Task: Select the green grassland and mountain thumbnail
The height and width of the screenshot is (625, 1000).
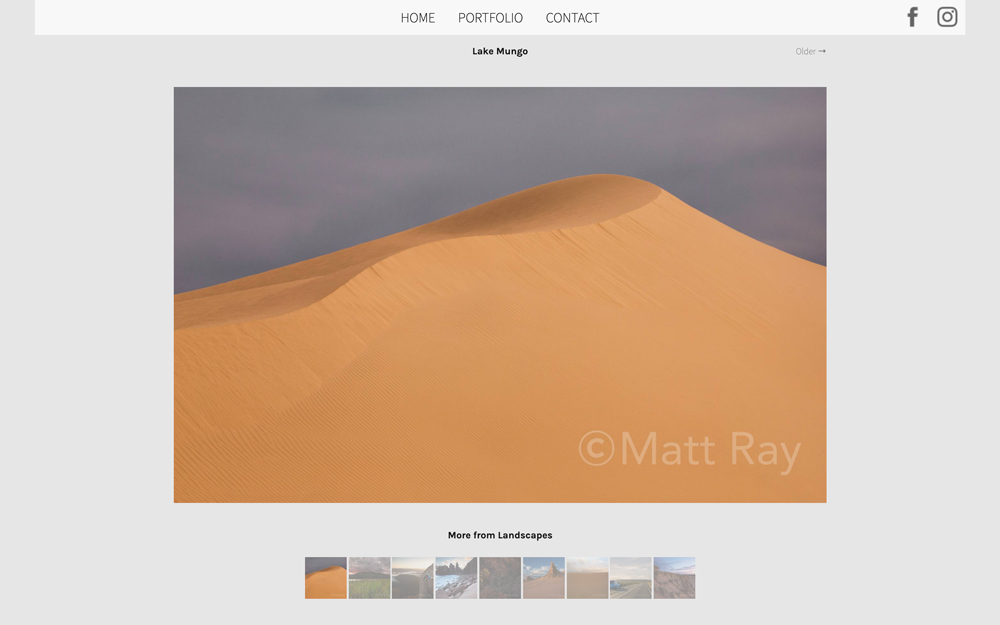Action: click(x=369, y=578)
